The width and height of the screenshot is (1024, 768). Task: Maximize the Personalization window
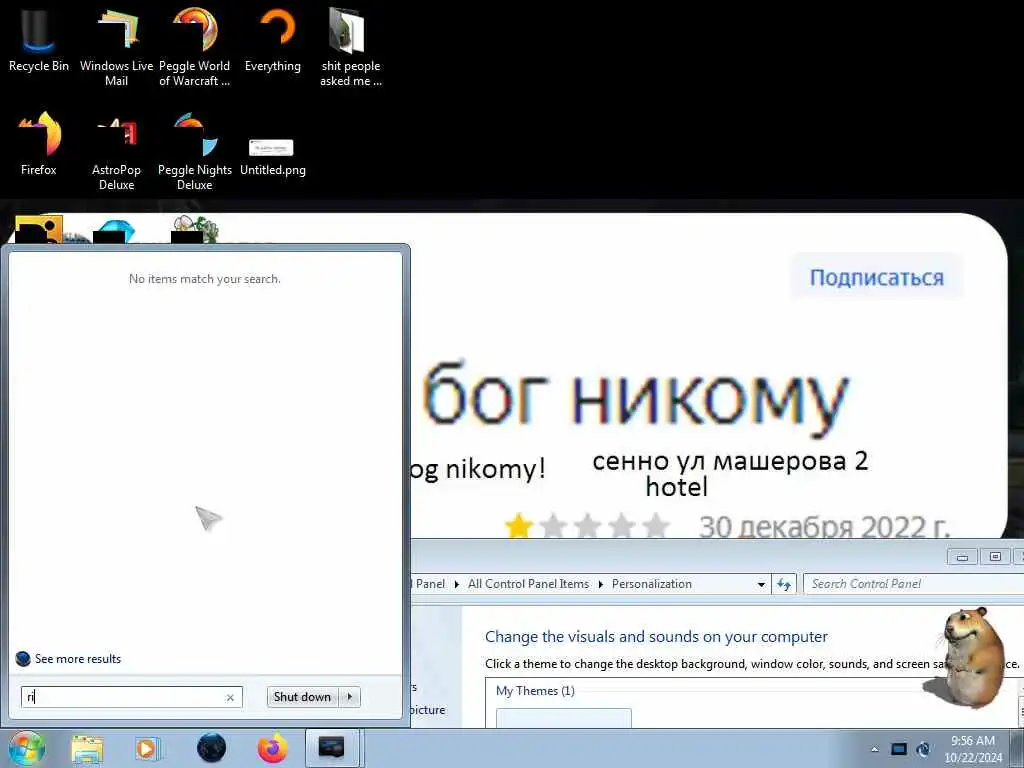995,556
